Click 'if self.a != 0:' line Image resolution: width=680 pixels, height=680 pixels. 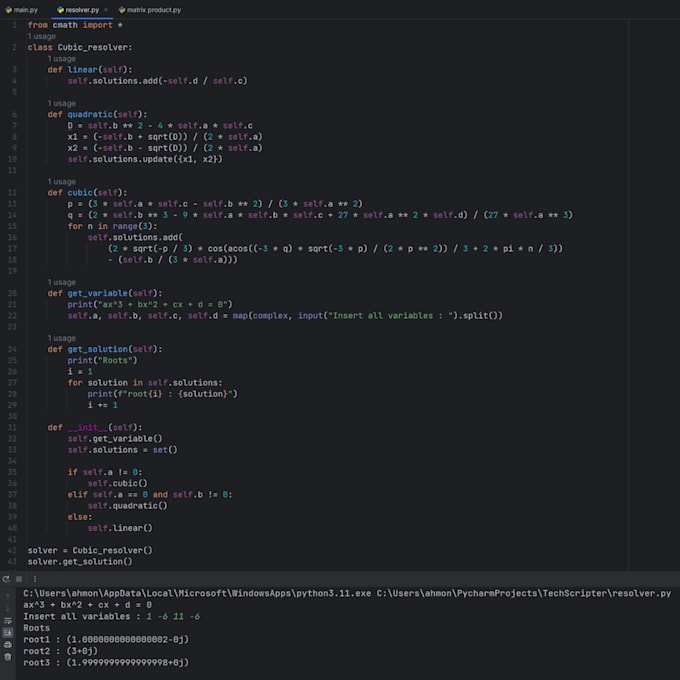(105, 472)
